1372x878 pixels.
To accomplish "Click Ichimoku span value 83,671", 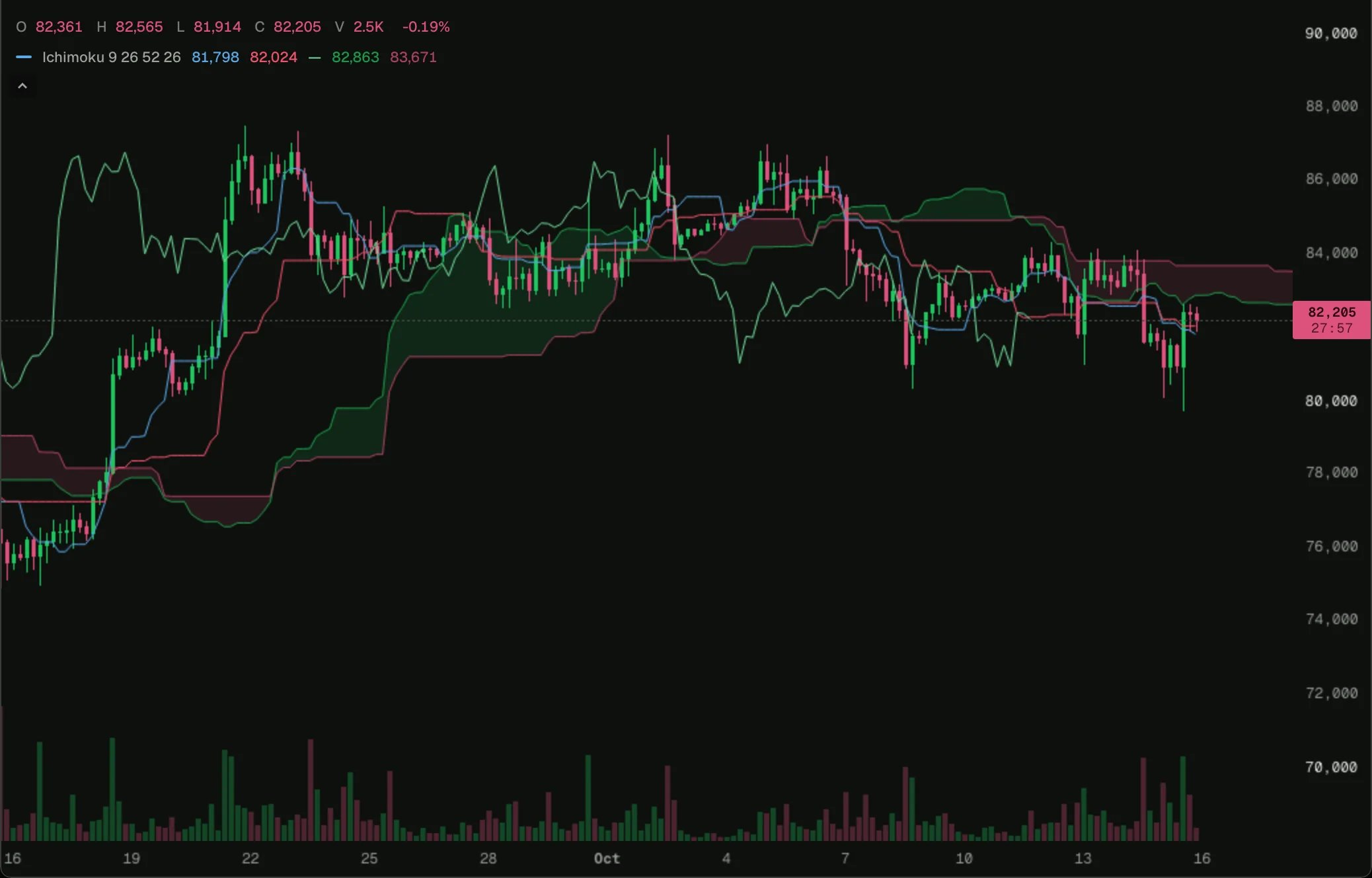I will coord(414,58).
